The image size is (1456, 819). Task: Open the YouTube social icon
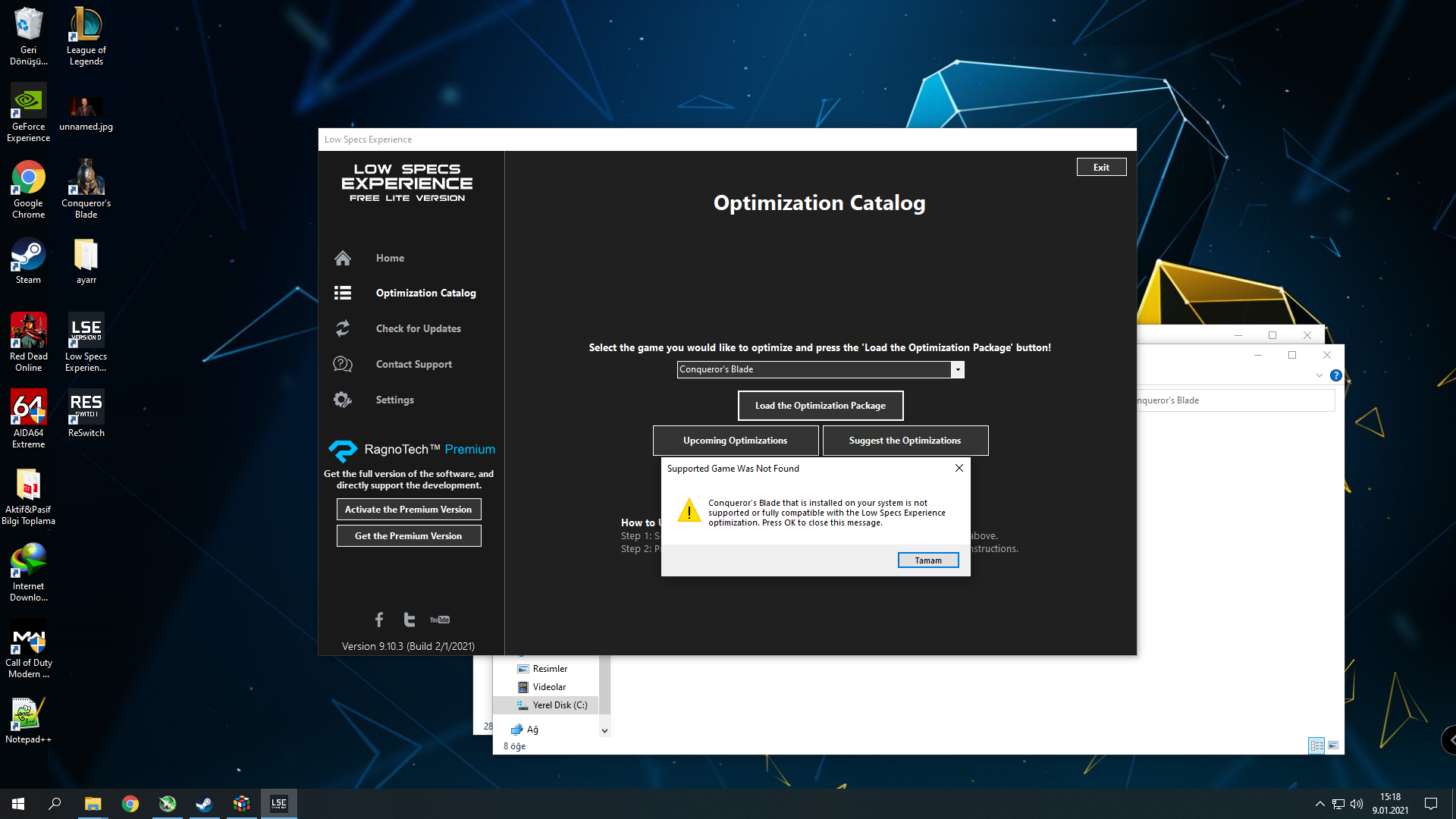pos(440,620)
